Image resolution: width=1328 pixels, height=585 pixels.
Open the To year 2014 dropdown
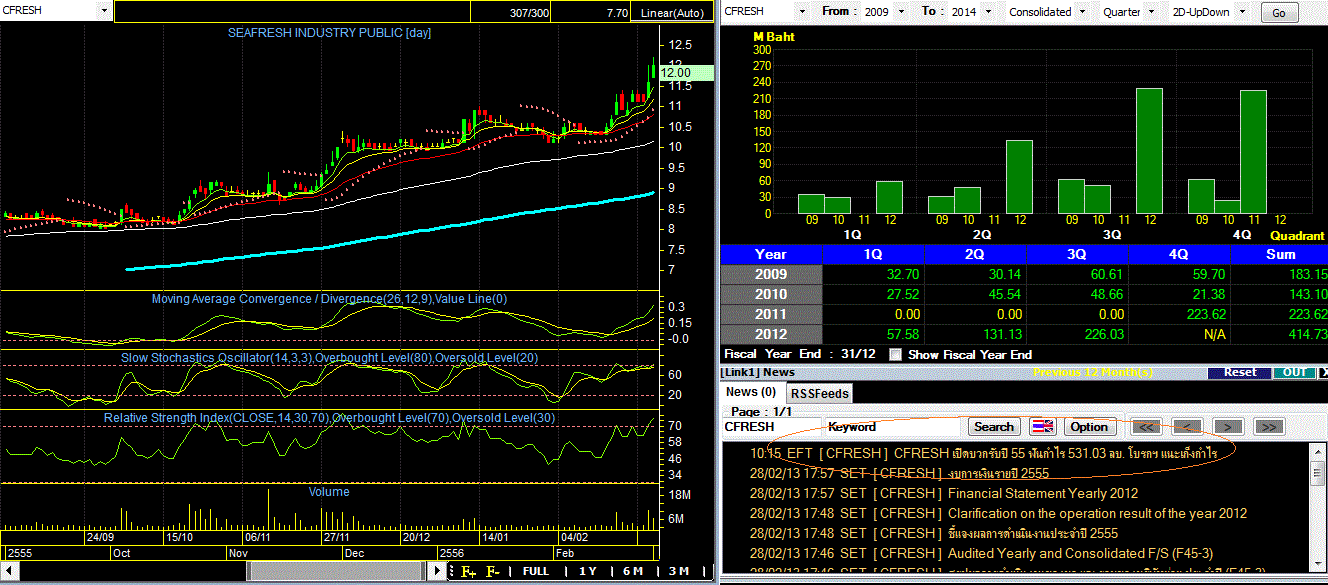[988, 12]
